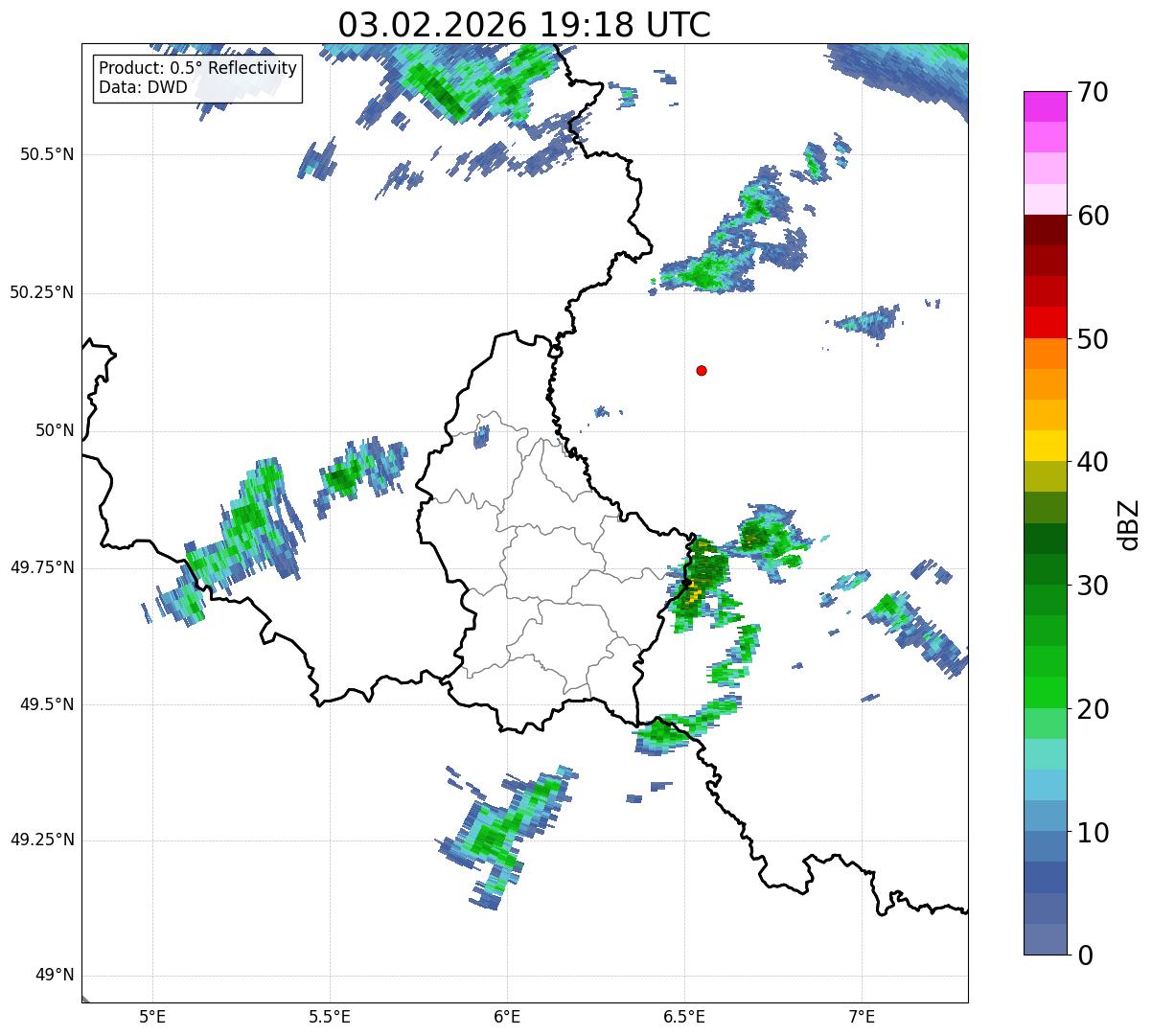Image resolution: width=1152 pixels, height=1036 pixels.
Task: Click the 50.25°N latitude label
Action: 42,293
